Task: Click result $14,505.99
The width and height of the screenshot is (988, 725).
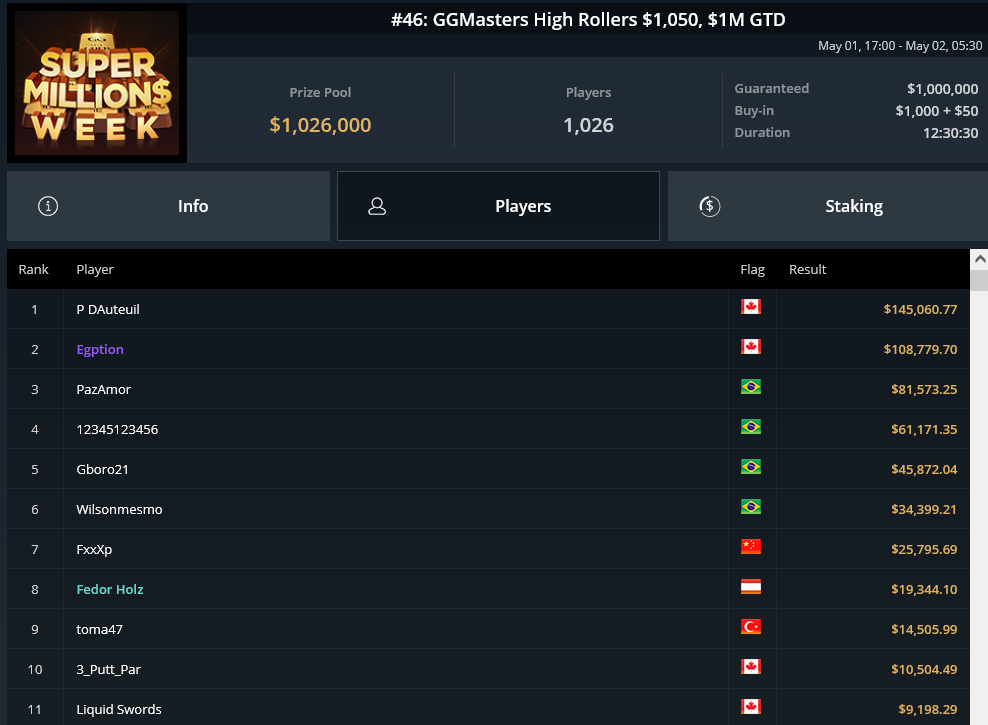Action: [x=924, y=629]
